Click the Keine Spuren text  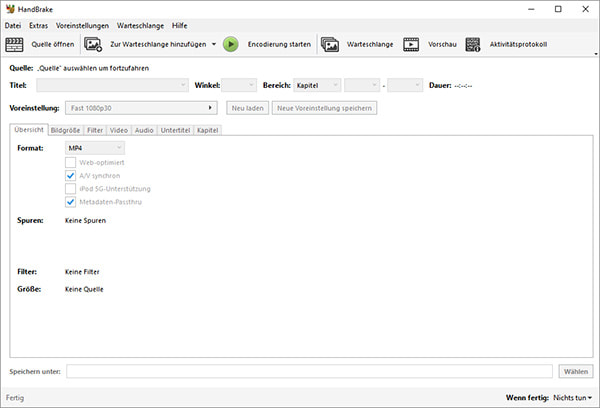pos(85,220)
